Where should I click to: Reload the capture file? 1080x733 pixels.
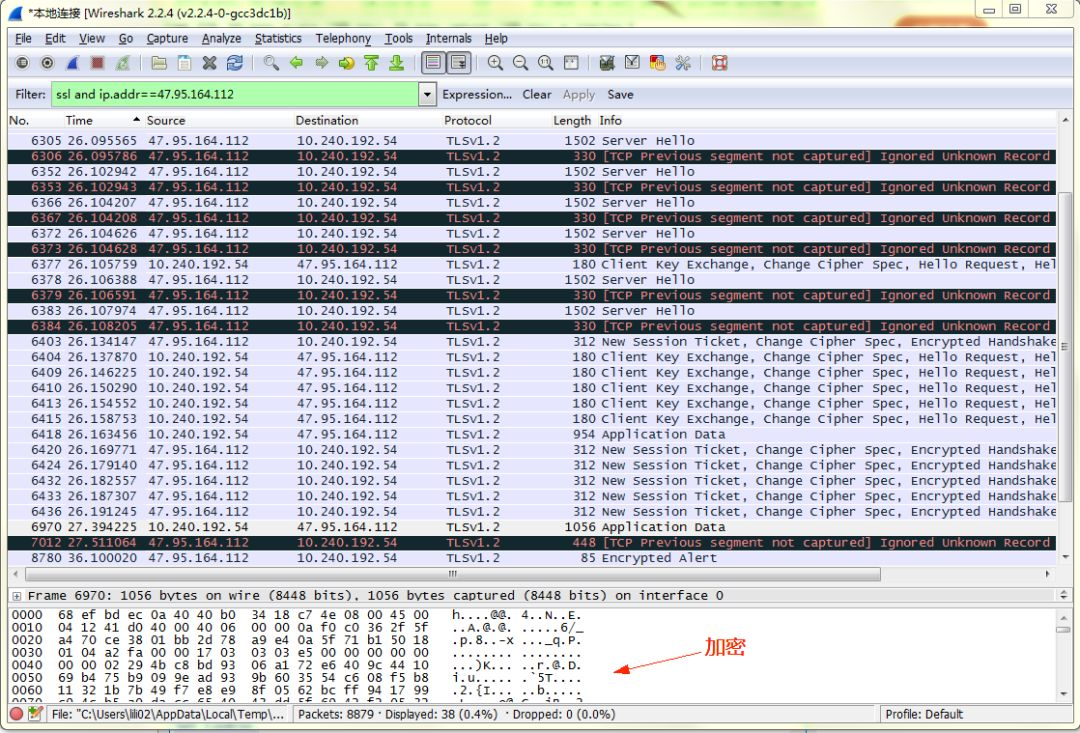[235, 63]
